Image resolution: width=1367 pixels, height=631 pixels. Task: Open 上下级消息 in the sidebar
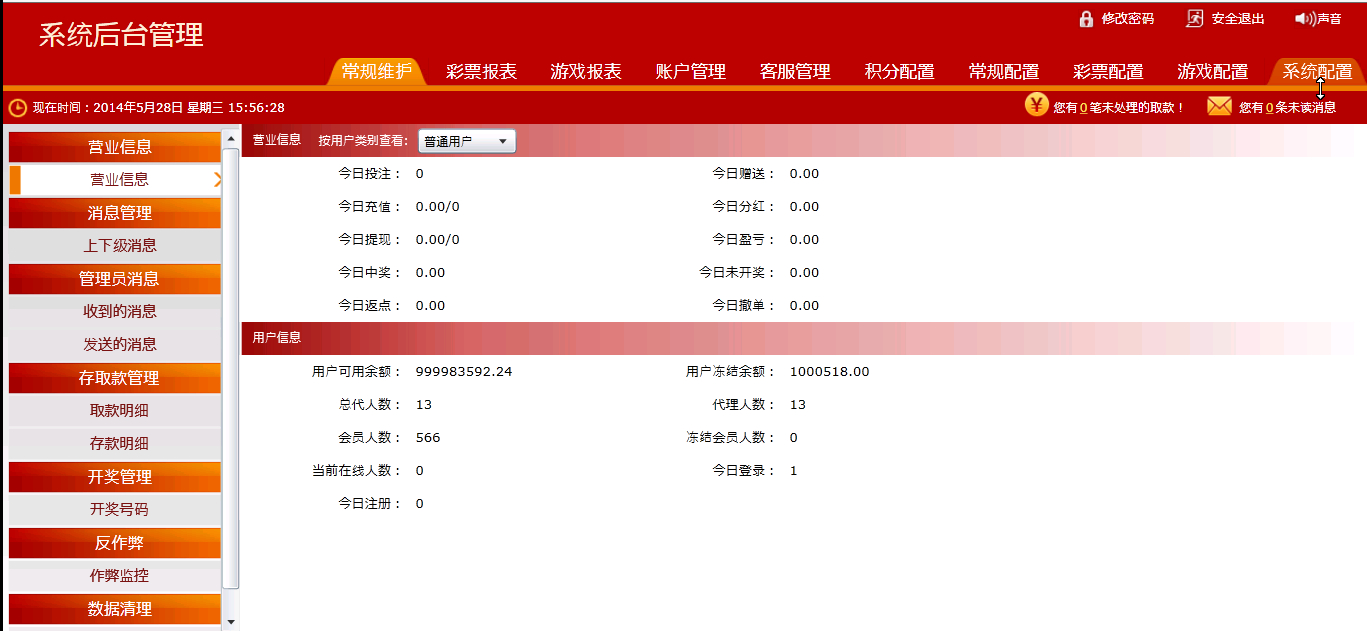click(x=120, y=245)
